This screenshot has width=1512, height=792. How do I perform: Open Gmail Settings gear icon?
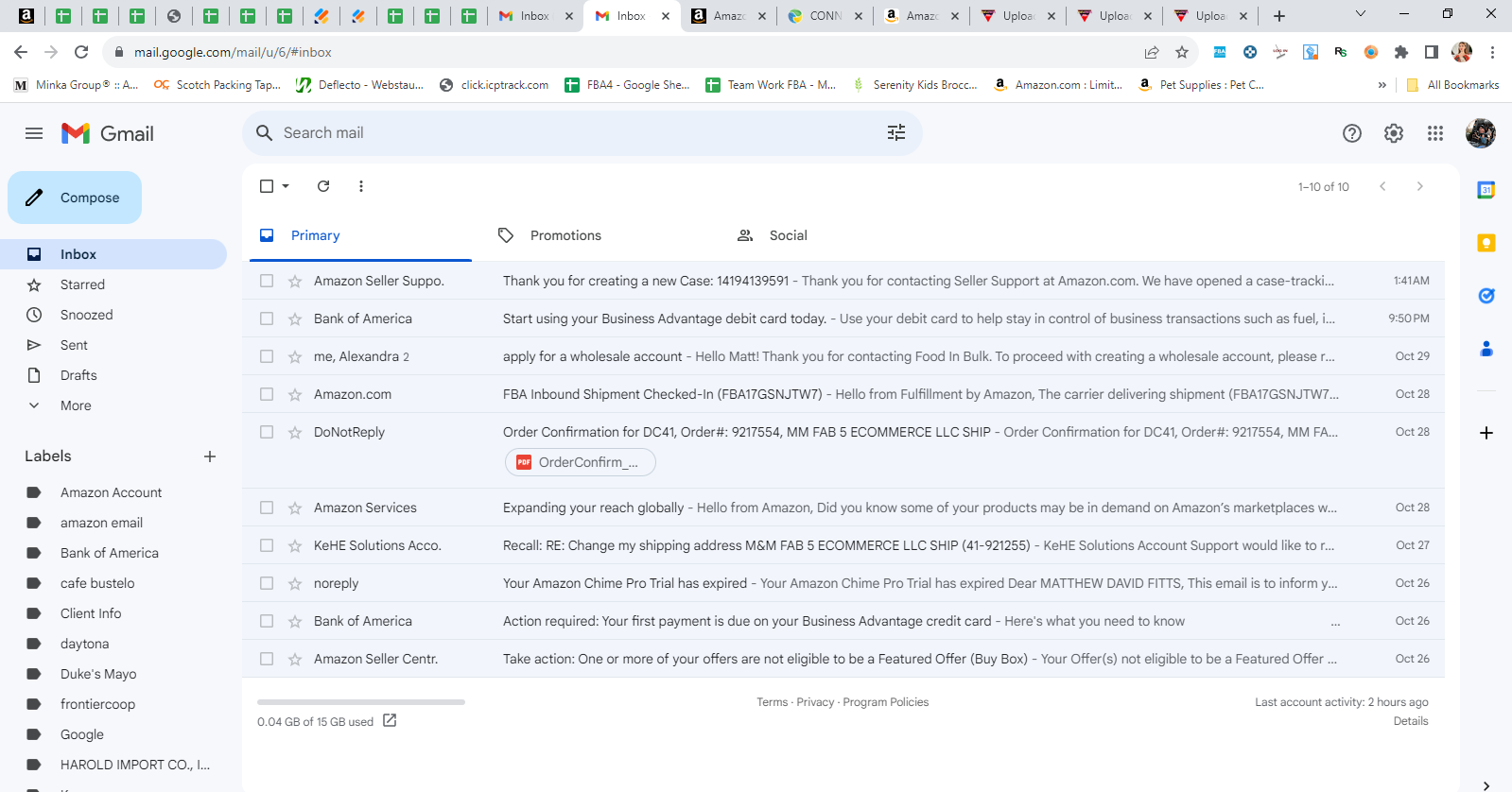pos(1394,133)
